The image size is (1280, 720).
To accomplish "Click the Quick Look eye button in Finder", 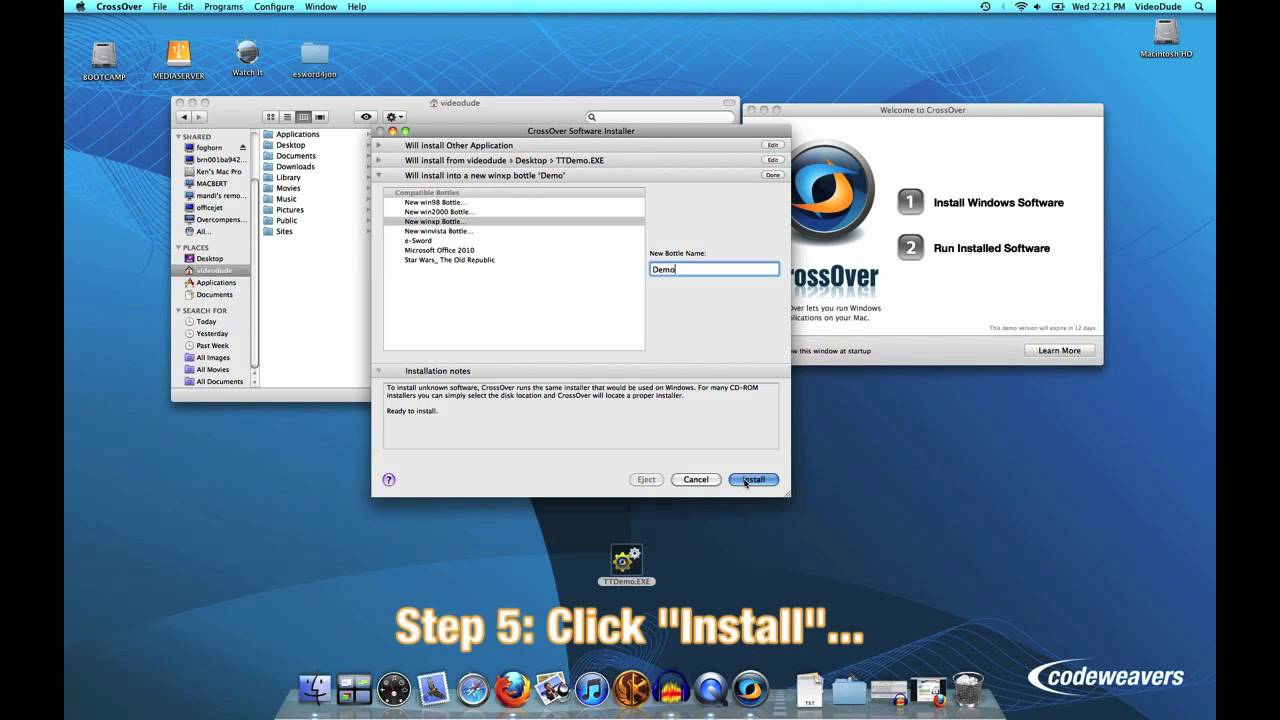I will coord(366,117).
